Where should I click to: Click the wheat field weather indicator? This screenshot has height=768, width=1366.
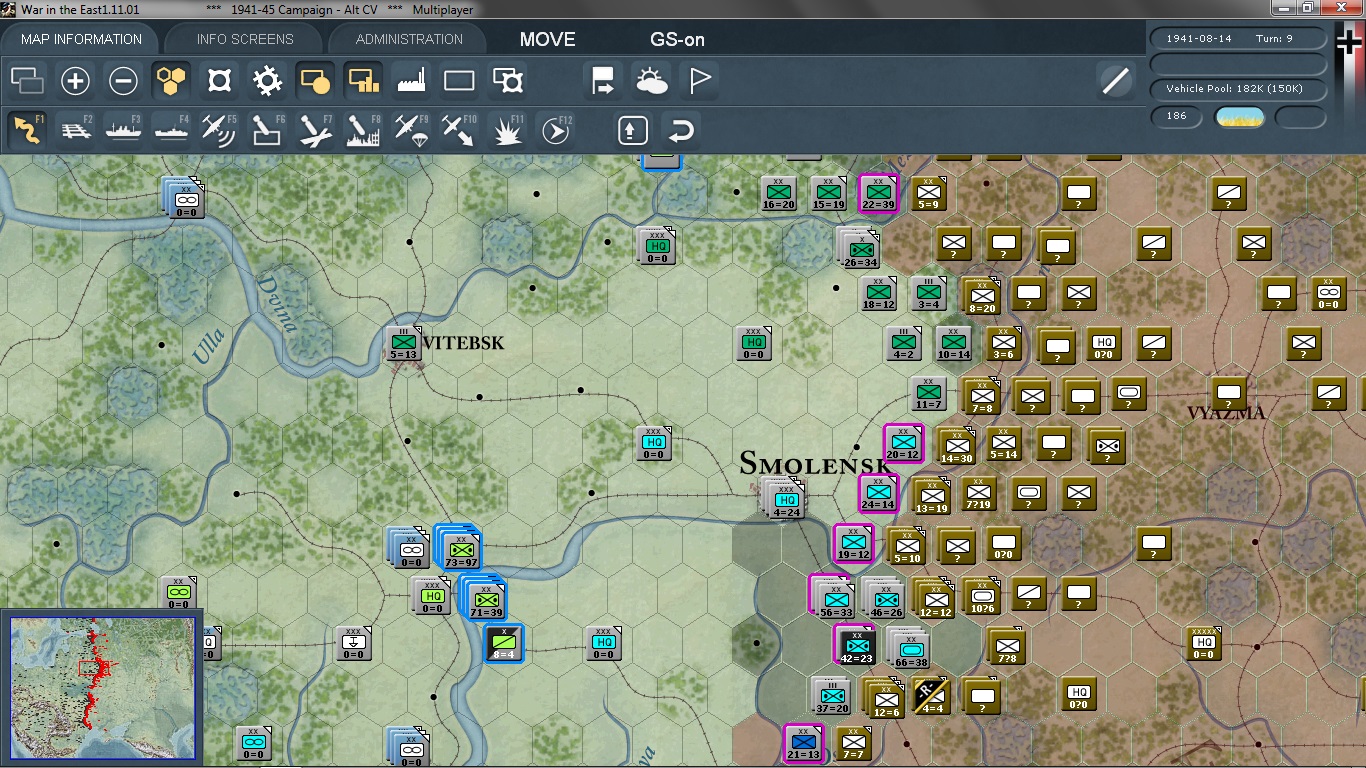click(x=1239, y=116)
